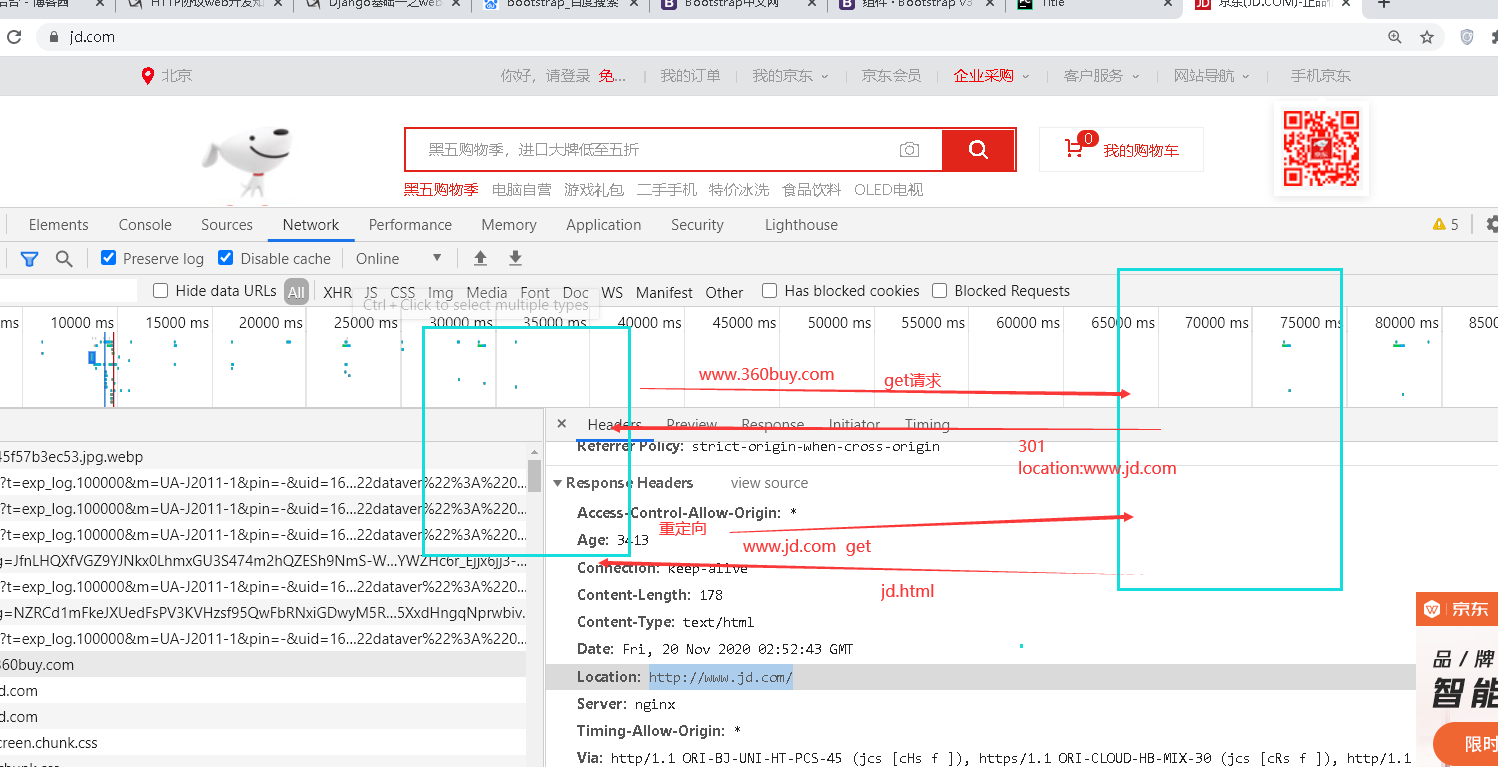Click the request list vertical scrollbar thumb
This screenshot has width=1498, height=767.
tap(535, 475)
